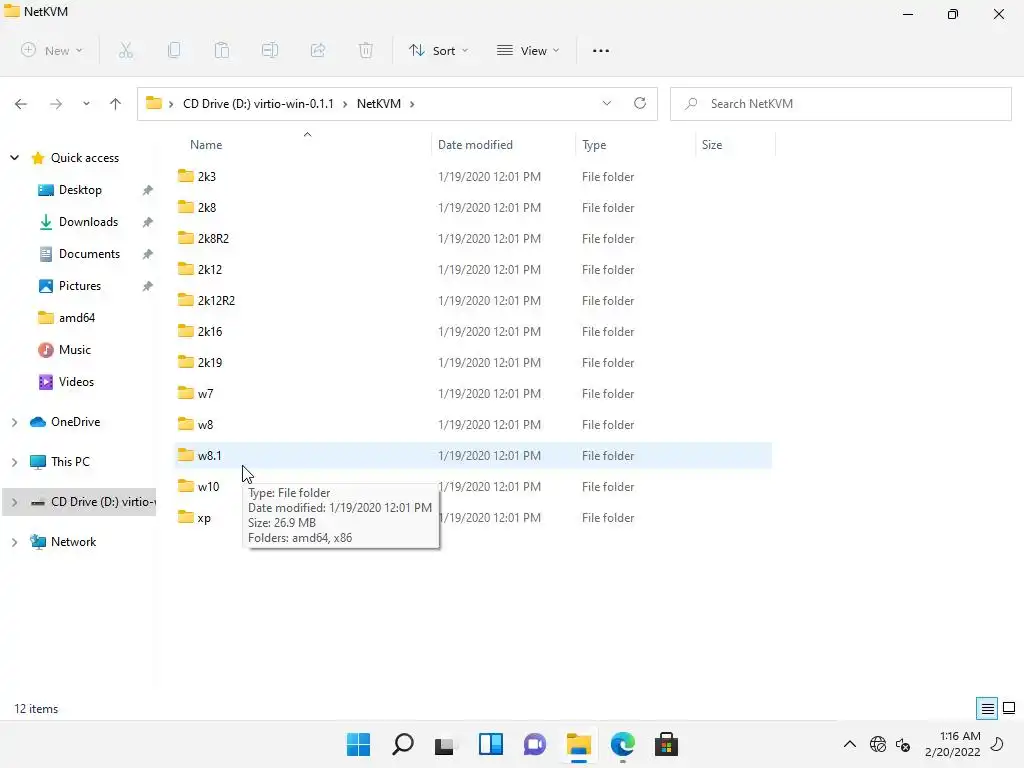
Task: Click the Search NetKVM field
Action: point(840,104)
